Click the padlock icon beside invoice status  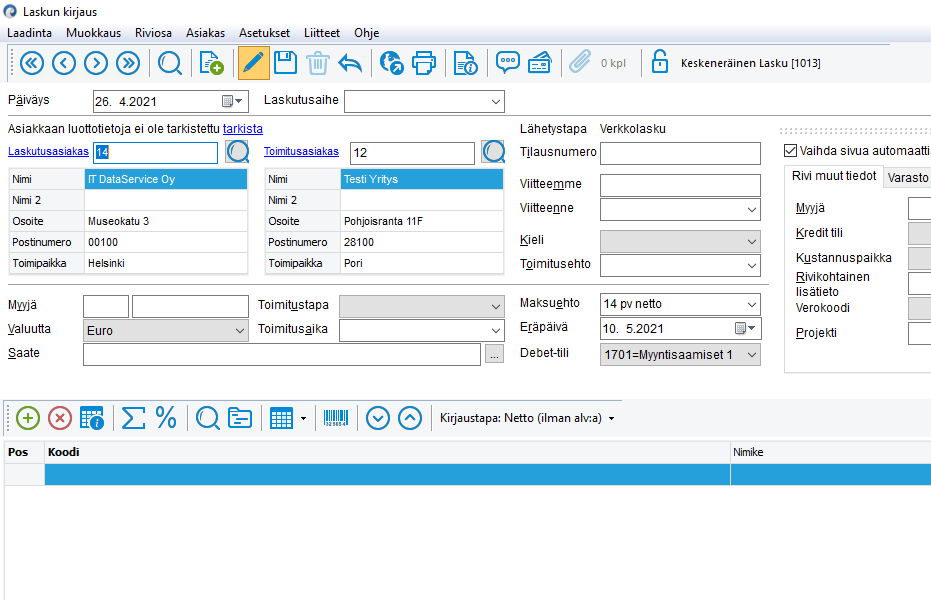coord(659,63)
